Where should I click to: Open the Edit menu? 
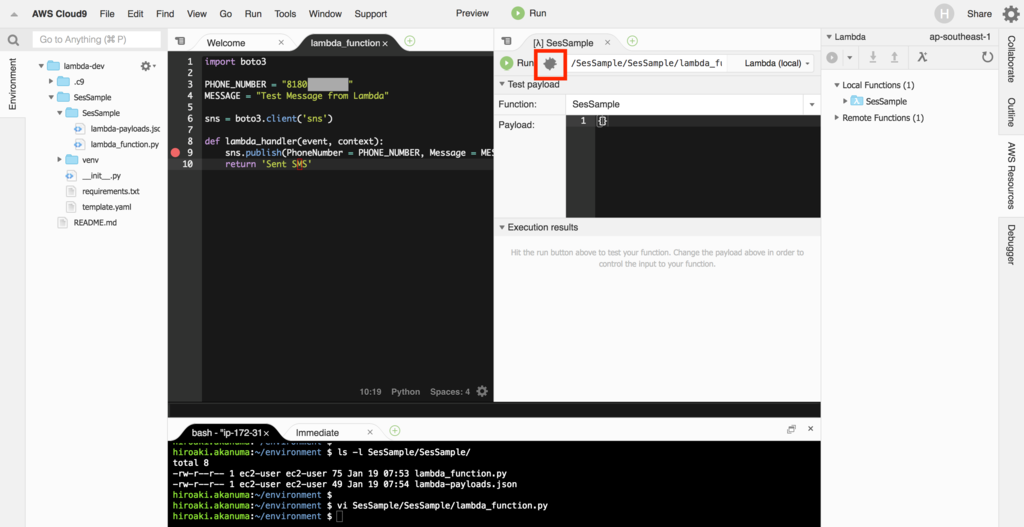click(x=135, y=14)
